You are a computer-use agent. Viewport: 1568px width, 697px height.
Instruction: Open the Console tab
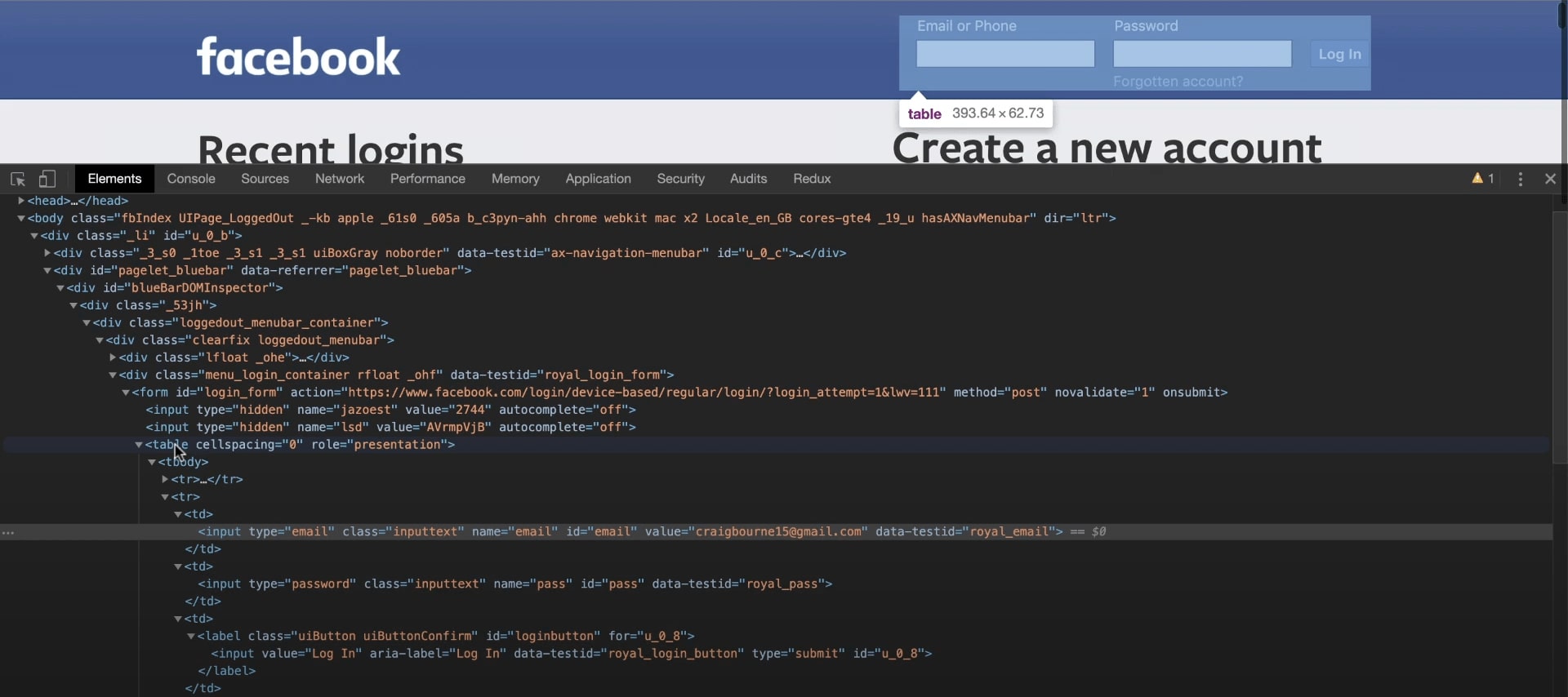191,179
